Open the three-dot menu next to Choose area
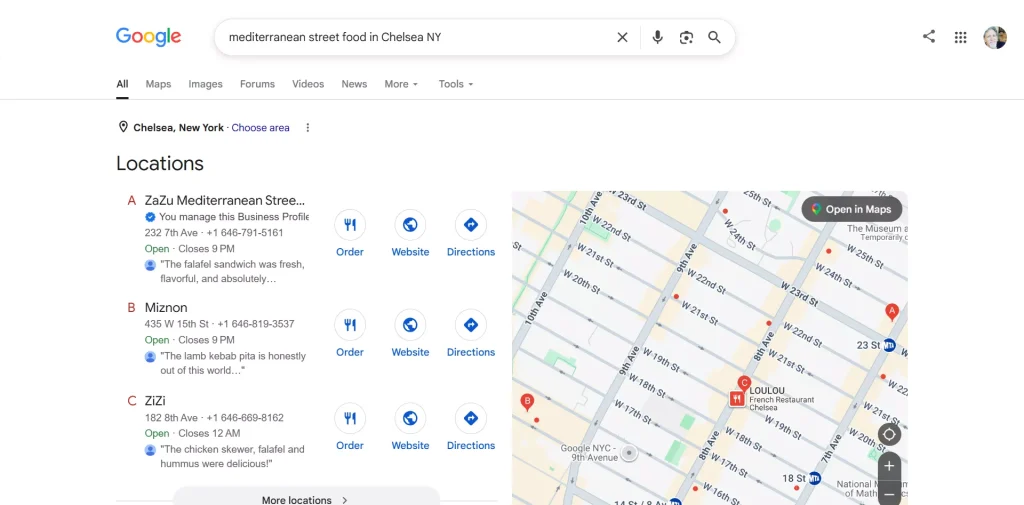Screen dimensions: 1024x505 (308, 127)
